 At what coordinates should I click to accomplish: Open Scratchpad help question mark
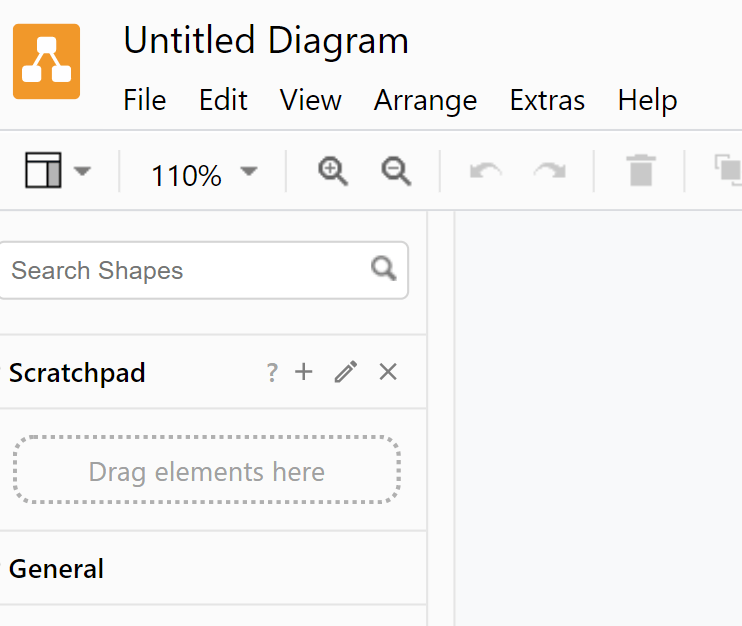(271, 373)
